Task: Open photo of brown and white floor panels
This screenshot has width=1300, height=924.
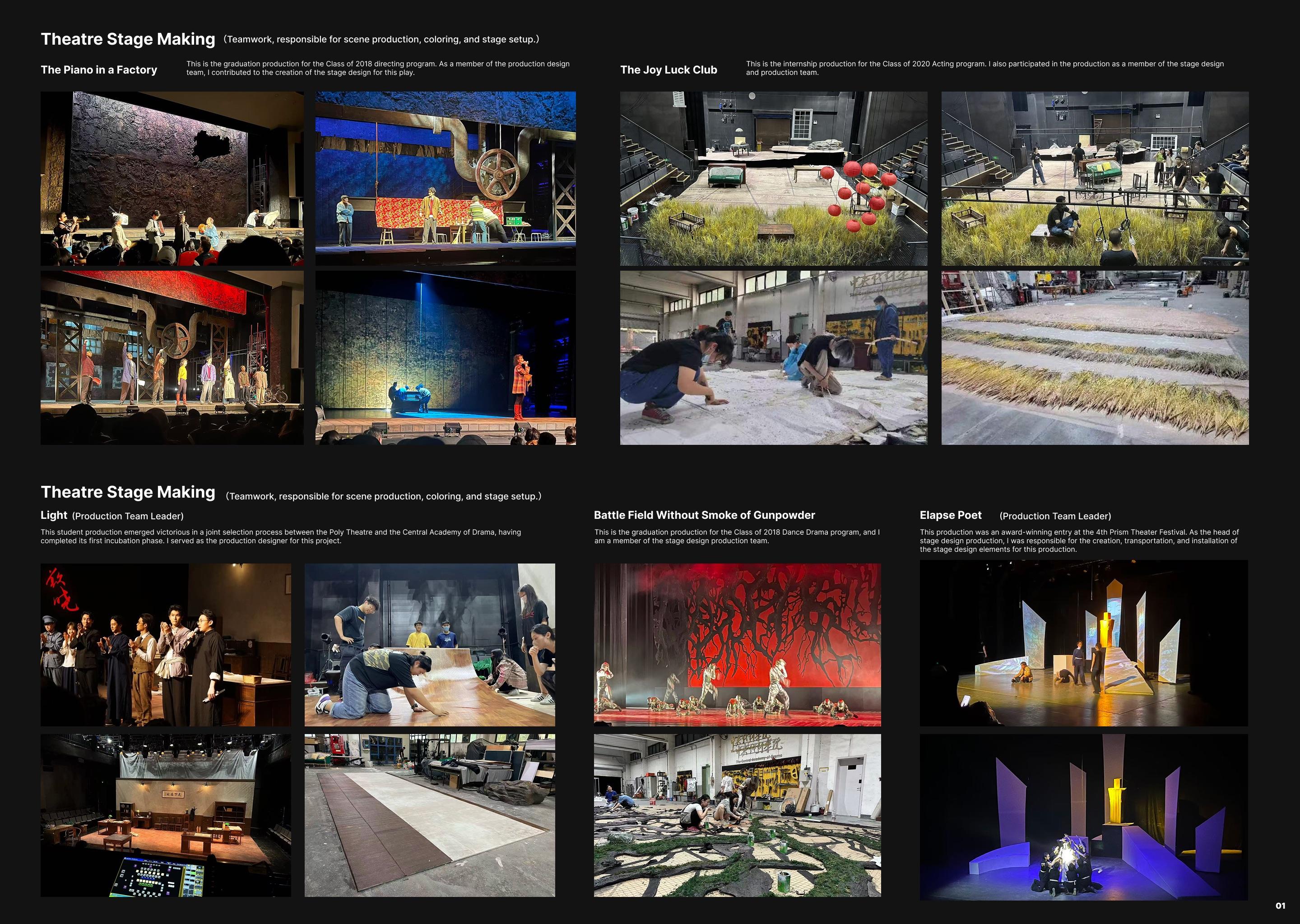Action: (x=429, y=815)
